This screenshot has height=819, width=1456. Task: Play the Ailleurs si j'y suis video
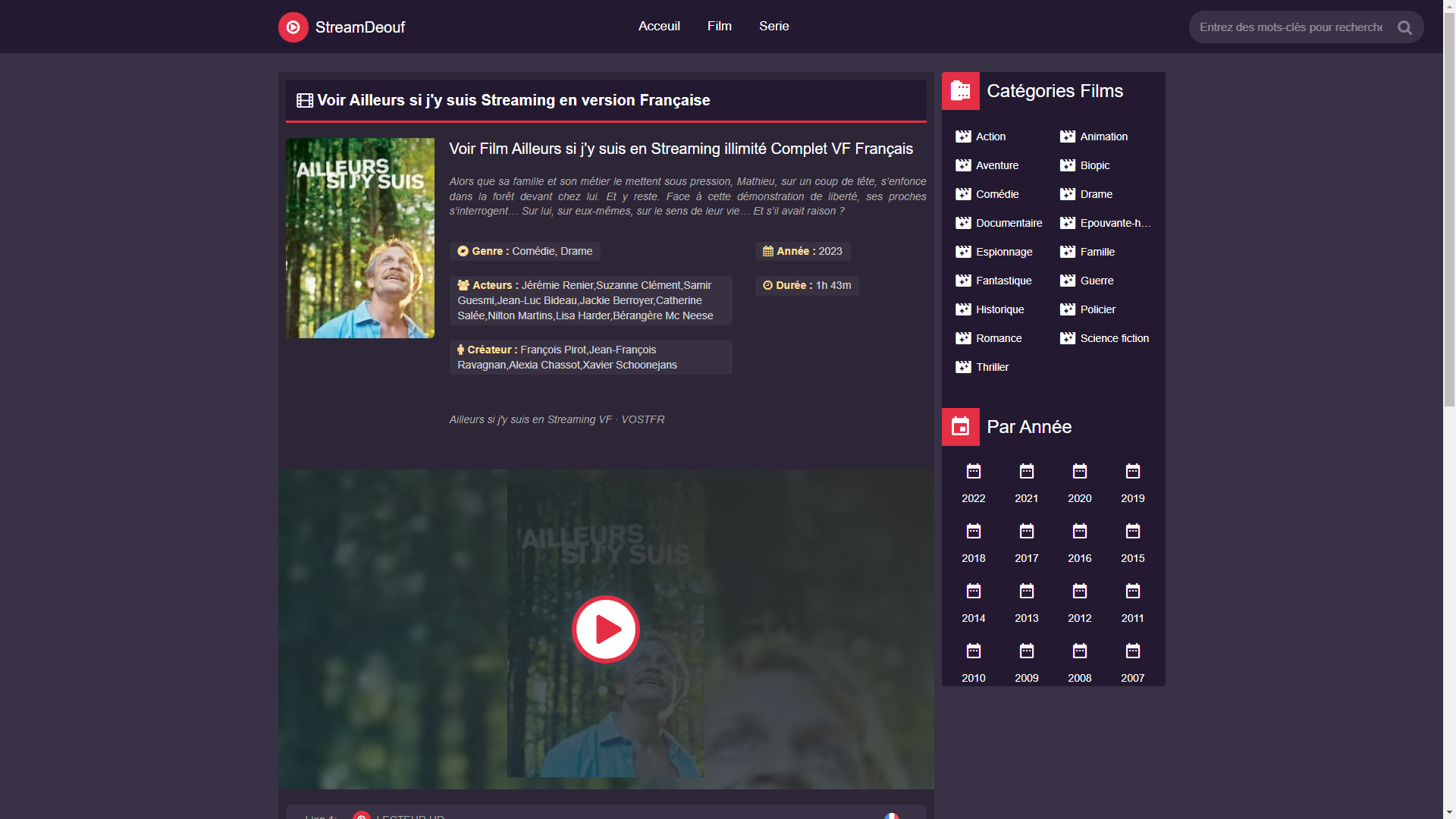[605, 629]
